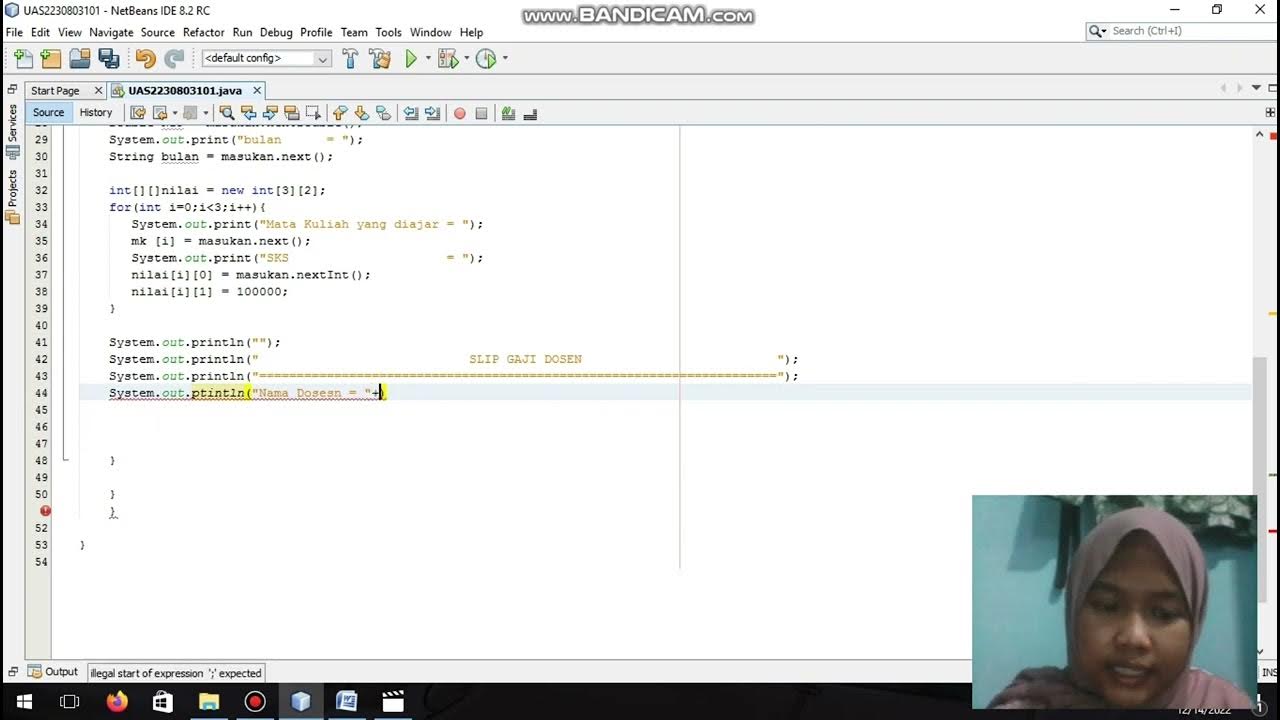Screen dimensions: 1280x720
Task: Click the Find Next Occurrence icon
Action: coord(270,113)
